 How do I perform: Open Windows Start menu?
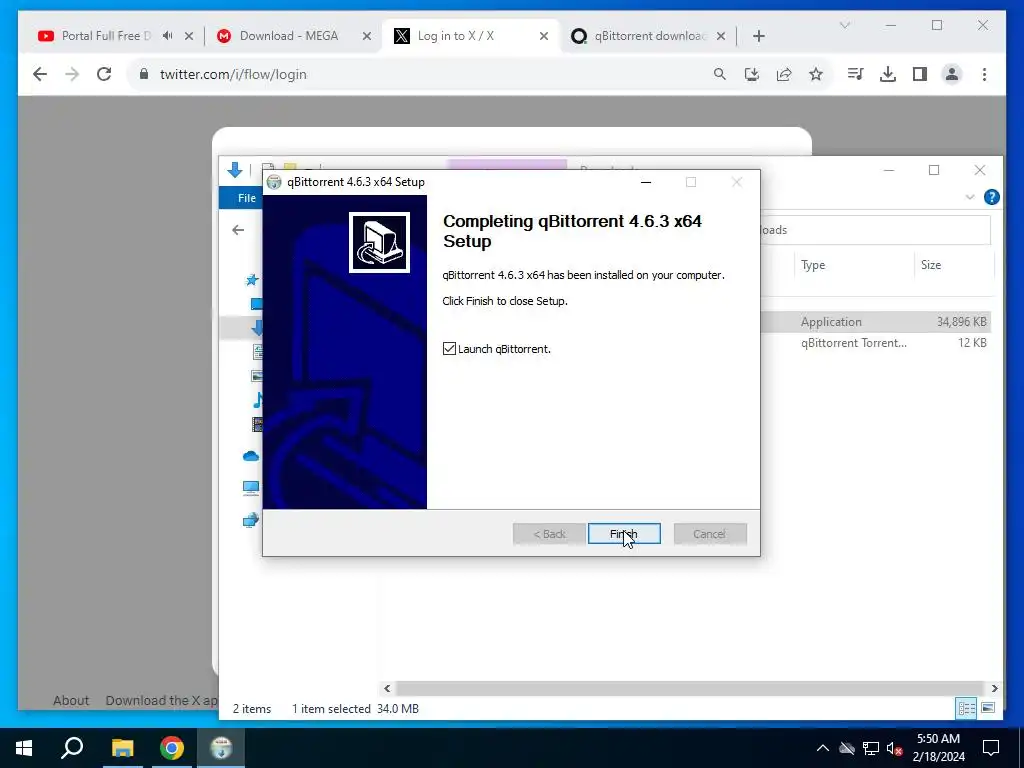coord(24,748)
